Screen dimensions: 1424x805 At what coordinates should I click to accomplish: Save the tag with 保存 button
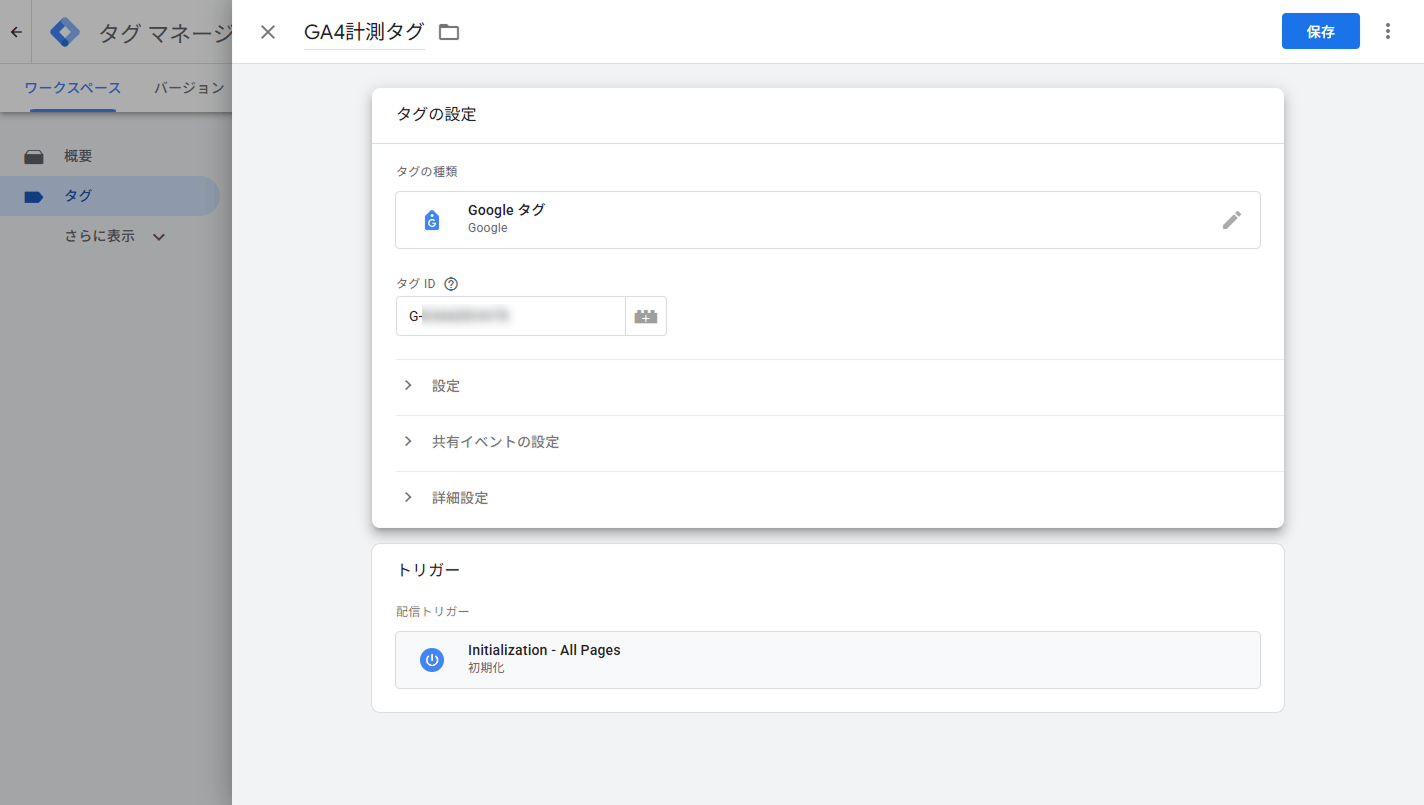coord(1320,31)
